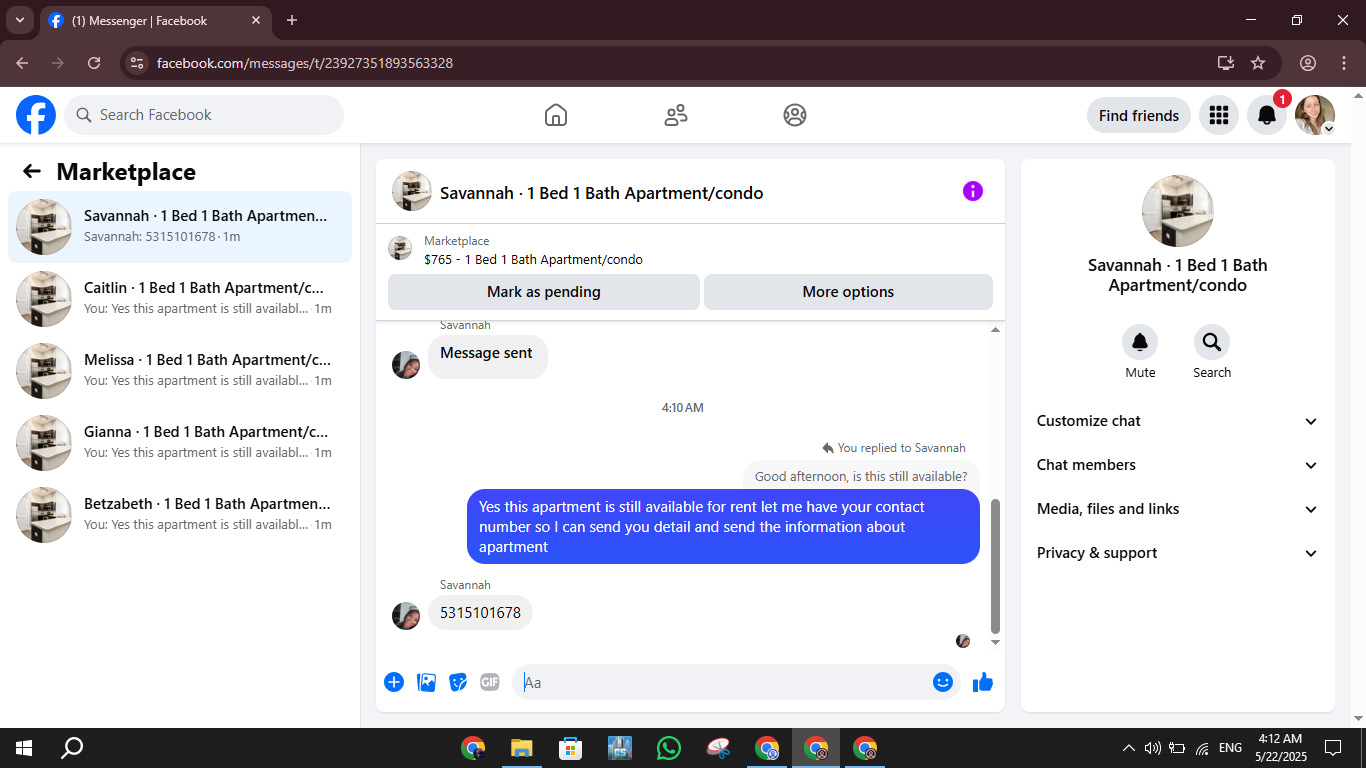The image size is (1366, 768).
Task: Open more actions plus icon in composer
Action: pyautogui.click(x=394, y=682)
